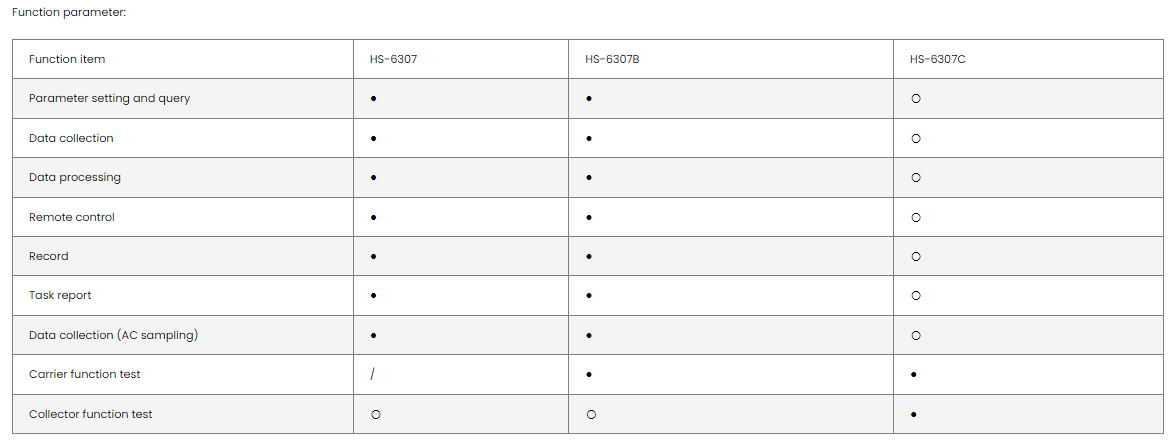The width and height of the screenshot is (1176, 442).
Task: Click the "Function item" column header
Action: [67, 60]
